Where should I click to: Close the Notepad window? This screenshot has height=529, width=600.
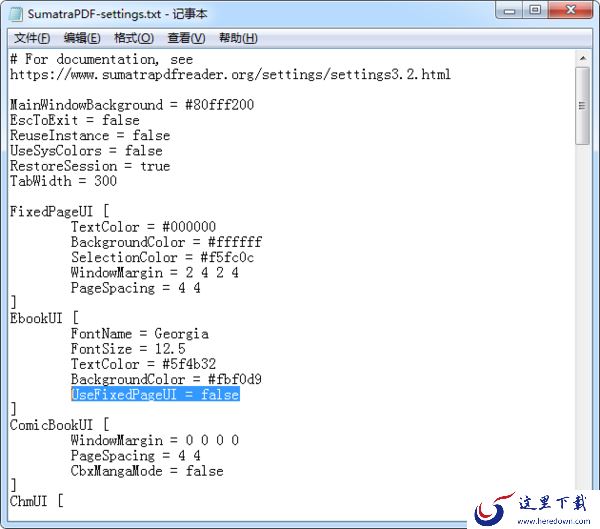point(571,10)
